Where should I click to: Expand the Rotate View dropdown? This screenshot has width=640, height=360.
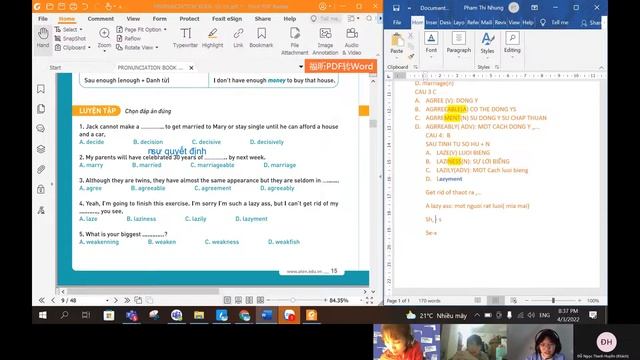157,47
